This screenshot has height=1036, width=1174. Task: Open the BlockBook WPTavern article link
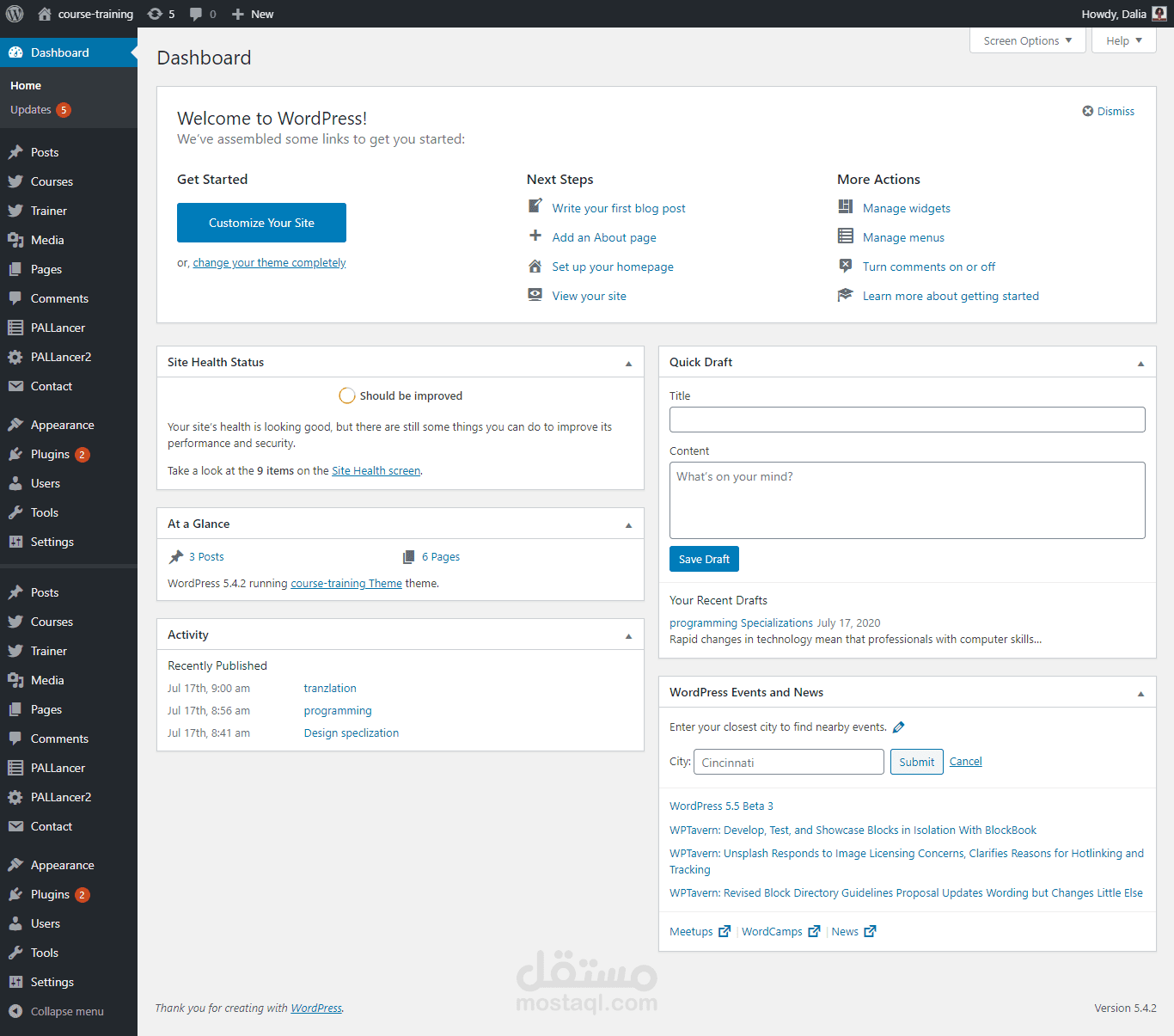click(x=853, y=831)
